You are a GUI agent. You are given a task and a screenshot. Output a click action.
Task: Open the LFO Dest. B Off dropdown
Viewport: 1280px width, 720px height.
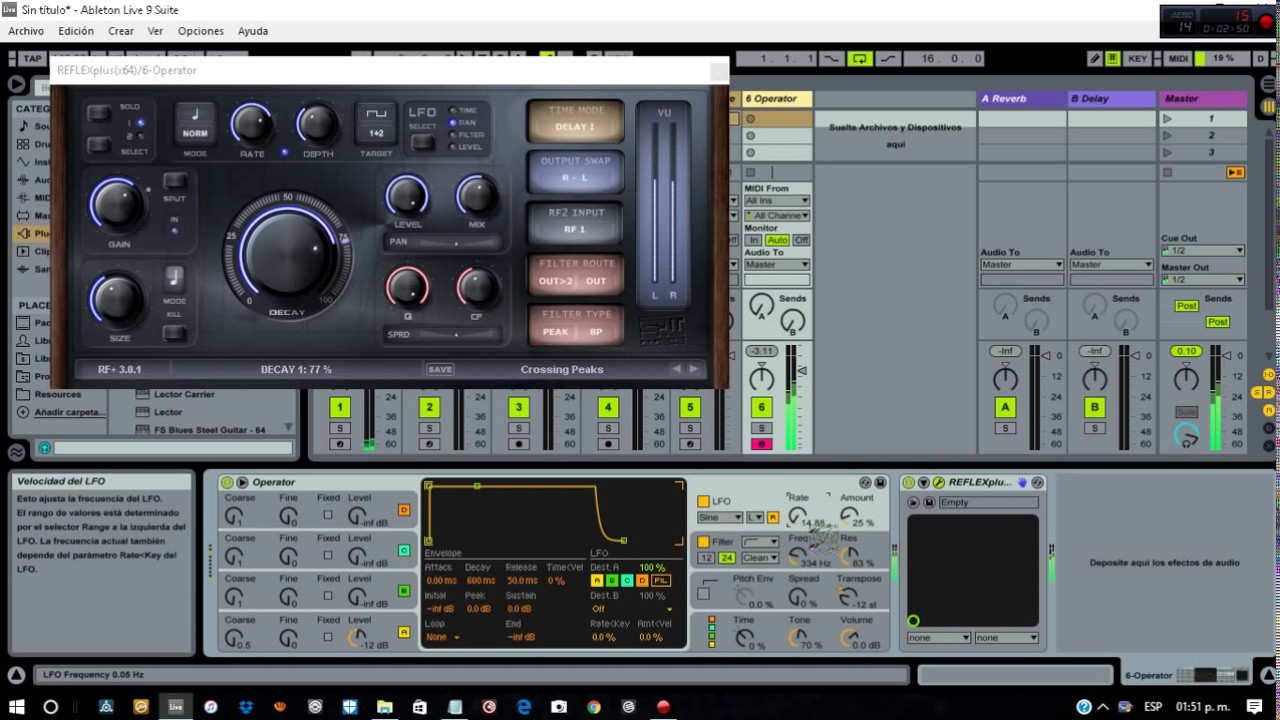[x=631, y=608]
